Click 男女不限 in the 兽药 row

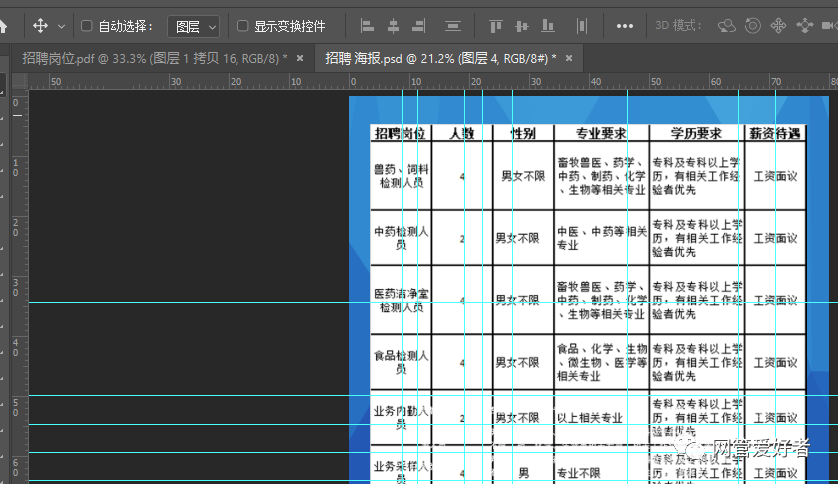point(523,176)
